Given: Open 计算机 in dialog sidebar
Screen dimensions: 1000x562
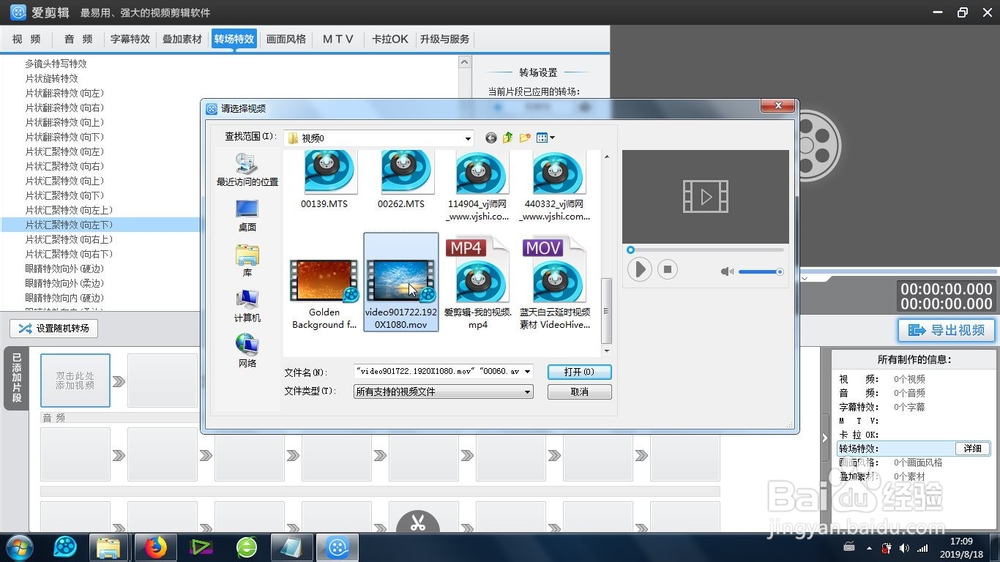Looking at the screenshot, I should [x=247, y=306].
